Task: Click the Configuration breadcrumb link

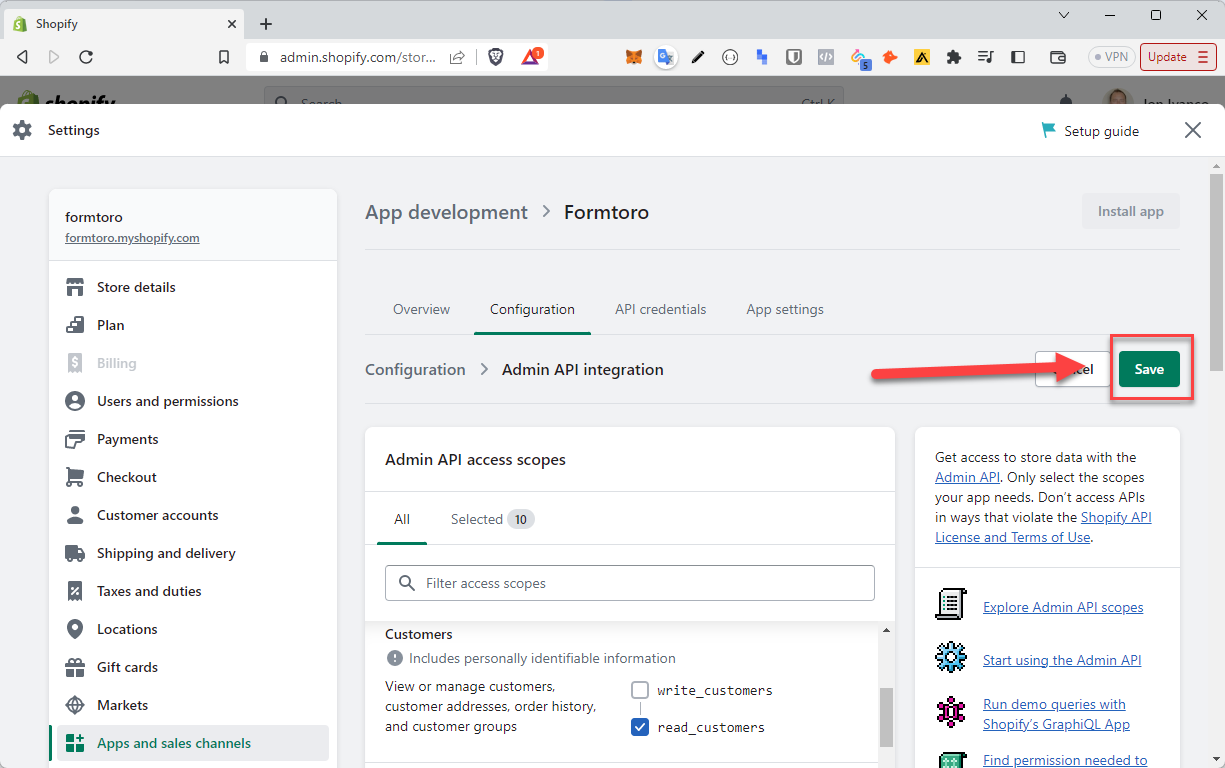Action: pyautogui.click(x=415, y=369)
